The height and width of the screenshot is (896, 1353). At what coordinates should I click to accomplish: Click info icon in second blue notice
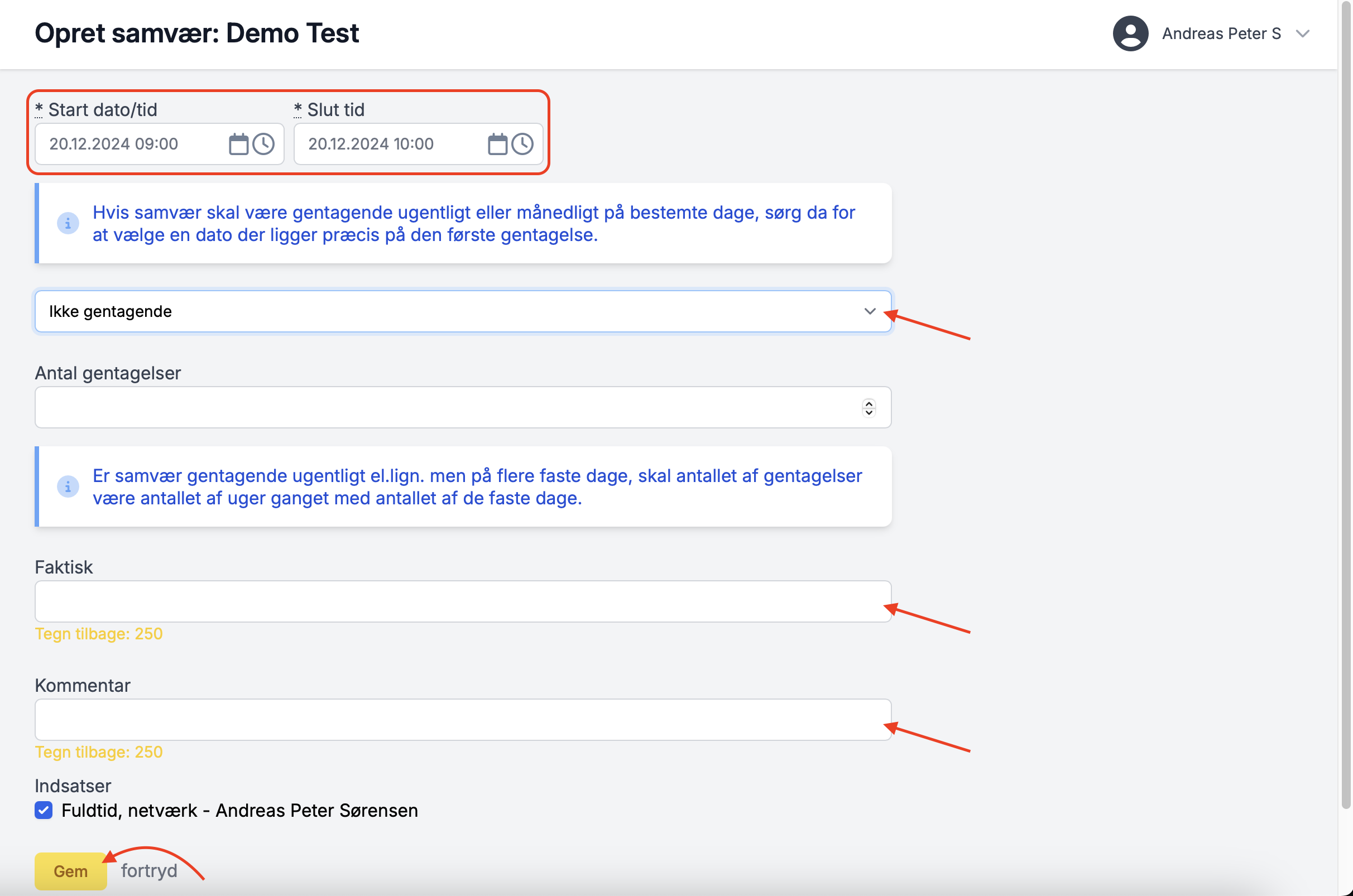(68, 487)
